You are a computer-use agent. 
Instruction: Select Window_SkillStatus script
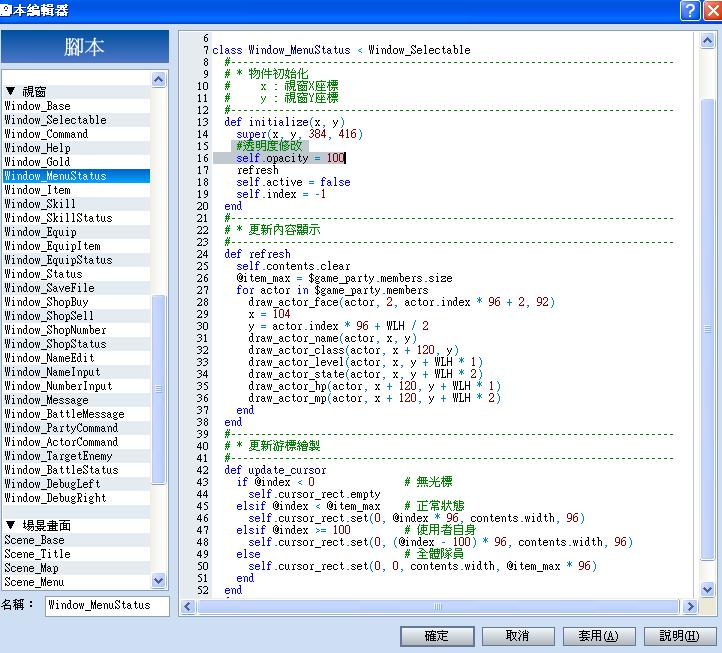coord(76,218)
